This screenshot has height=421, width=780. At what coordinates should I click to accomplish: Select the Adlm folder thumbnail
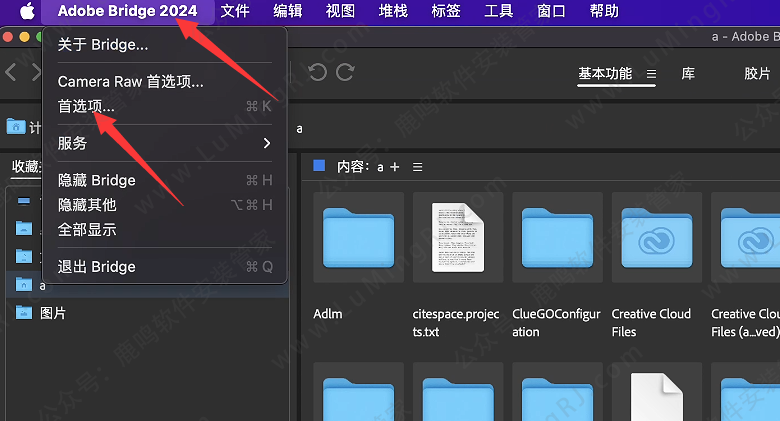(358, 238)
